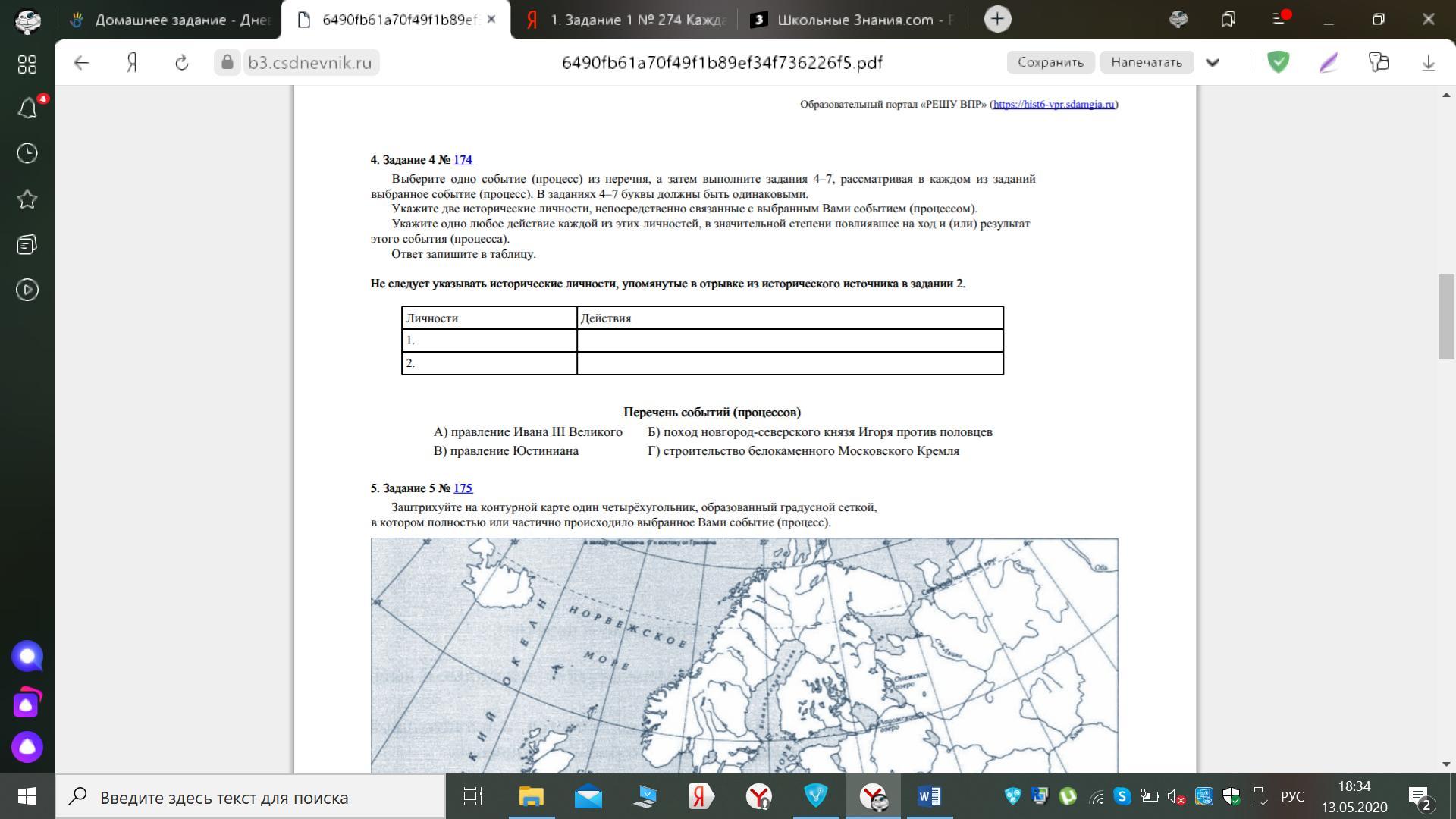Click the b3.csdnevnik.ru address field

[x=309, y=62]
